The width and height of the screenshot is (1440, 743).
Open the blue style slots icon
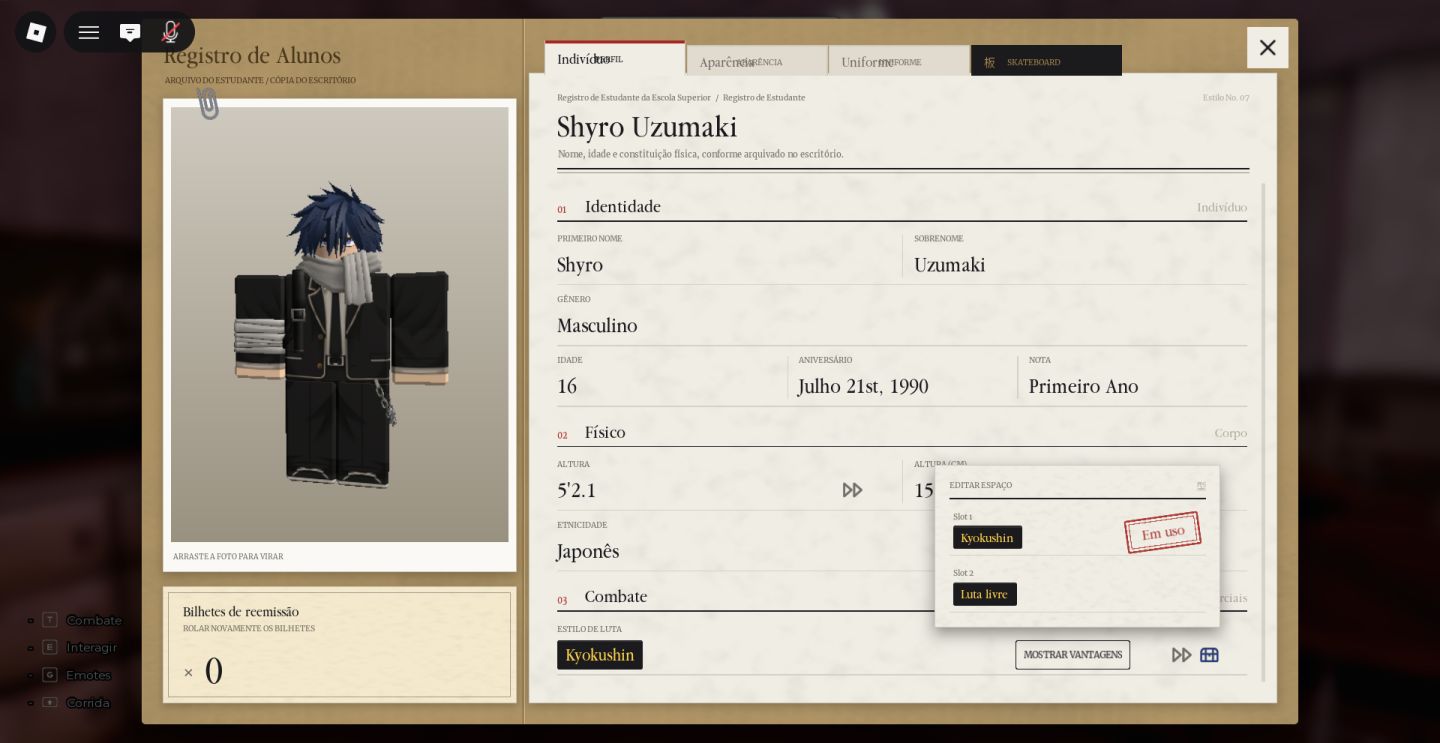click(1209, 655)
